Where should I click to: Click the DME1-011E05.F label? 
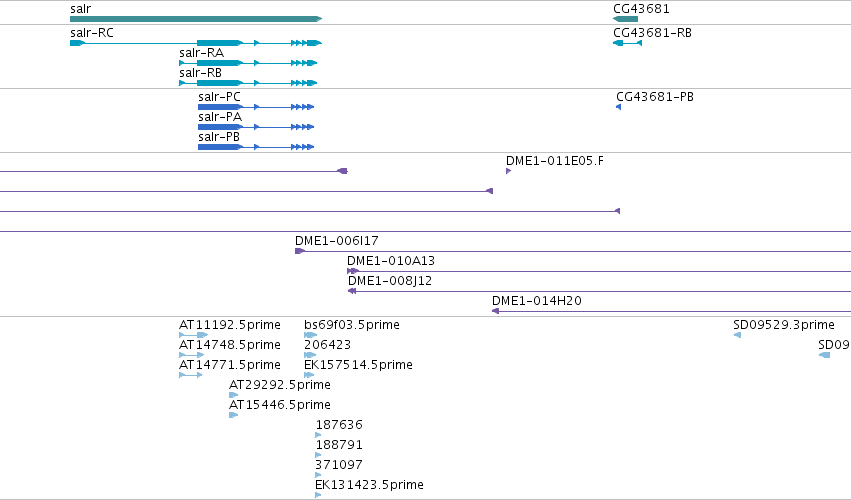(555, 161)
